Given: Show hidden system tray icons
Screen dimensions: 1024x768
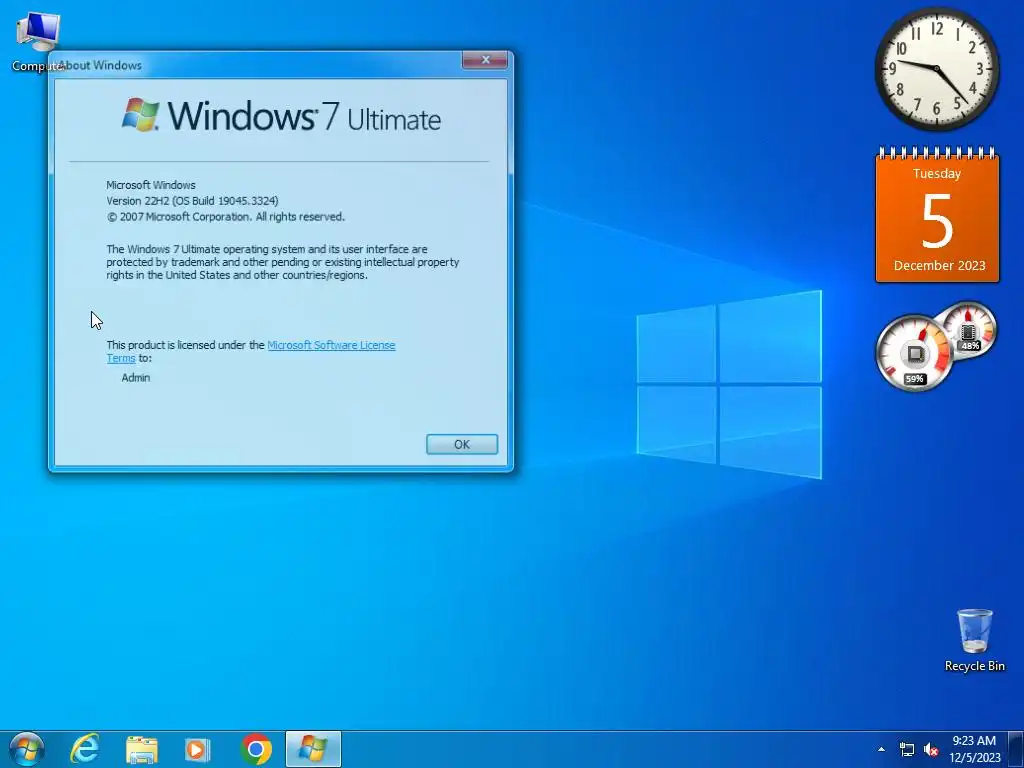Looking at the screenshot, I should point(882,750).
